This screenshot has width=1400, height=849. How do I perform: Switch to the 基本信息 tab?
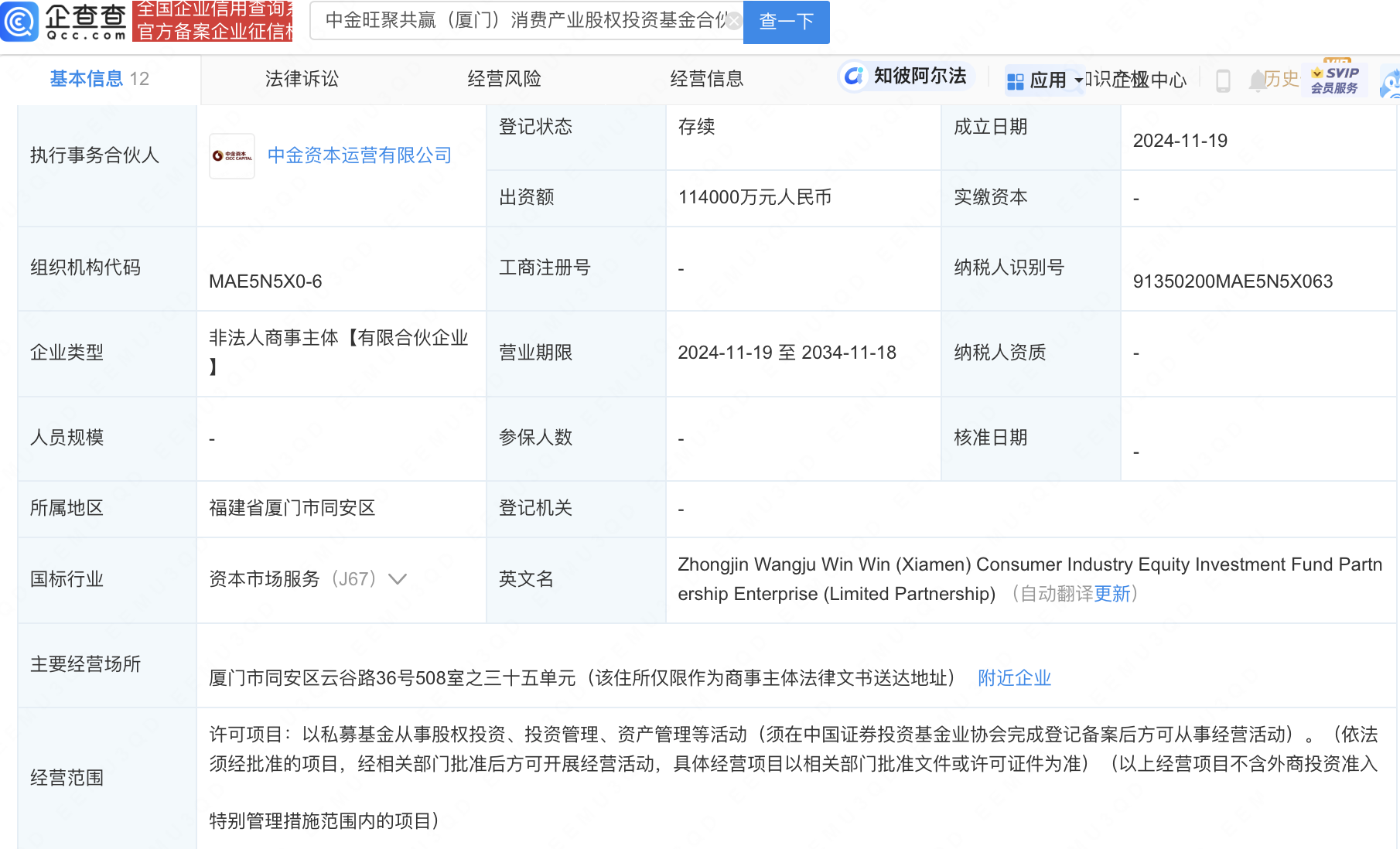(x=99, y=79)
